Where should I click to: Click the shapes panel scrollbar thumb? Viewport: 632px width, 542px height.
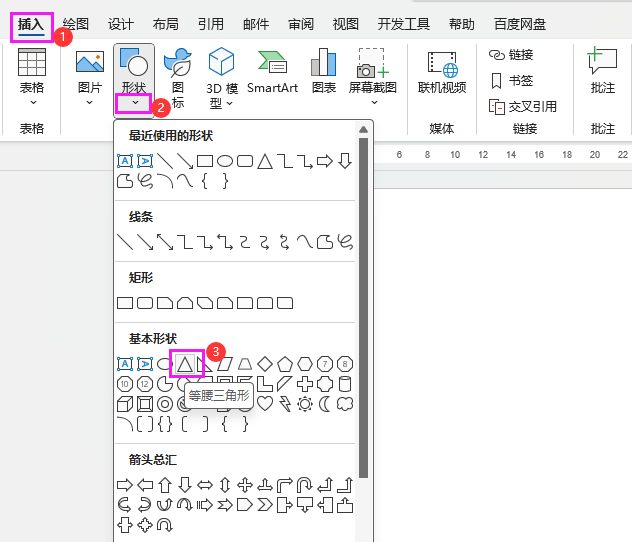coord(363,308)
